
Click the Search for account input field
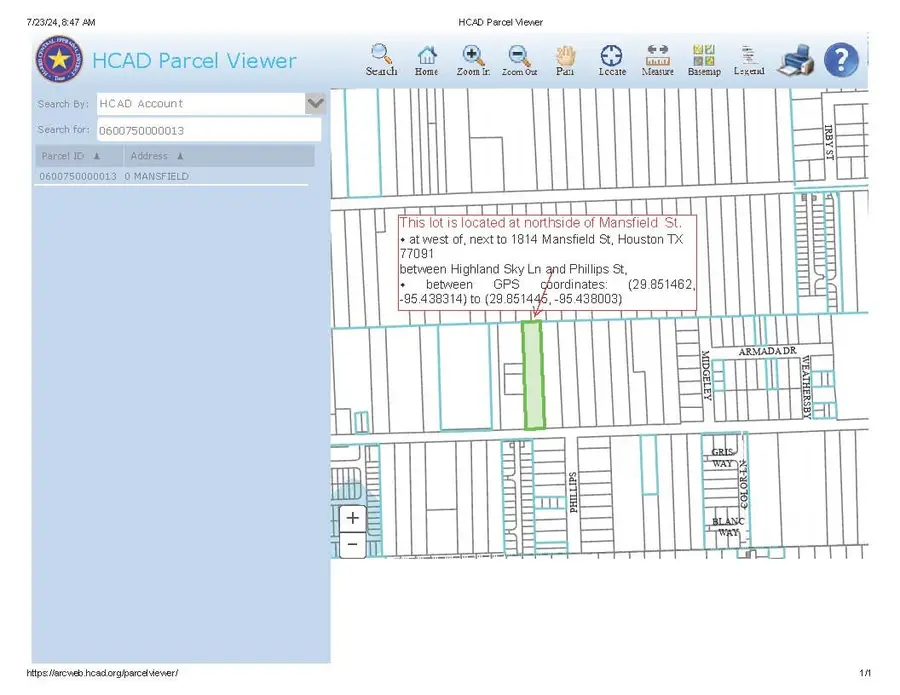pos(208,130)
